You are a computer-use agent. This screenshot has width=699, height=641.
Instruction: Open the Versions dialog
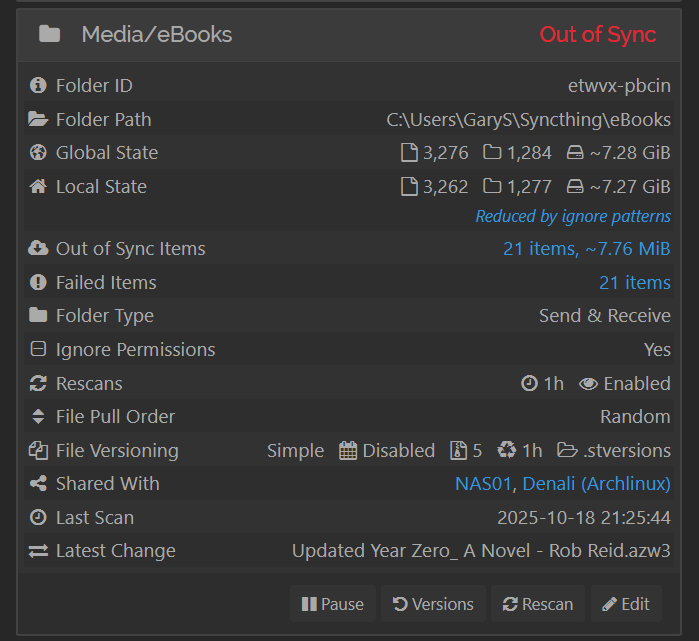(x=433, y=604)
